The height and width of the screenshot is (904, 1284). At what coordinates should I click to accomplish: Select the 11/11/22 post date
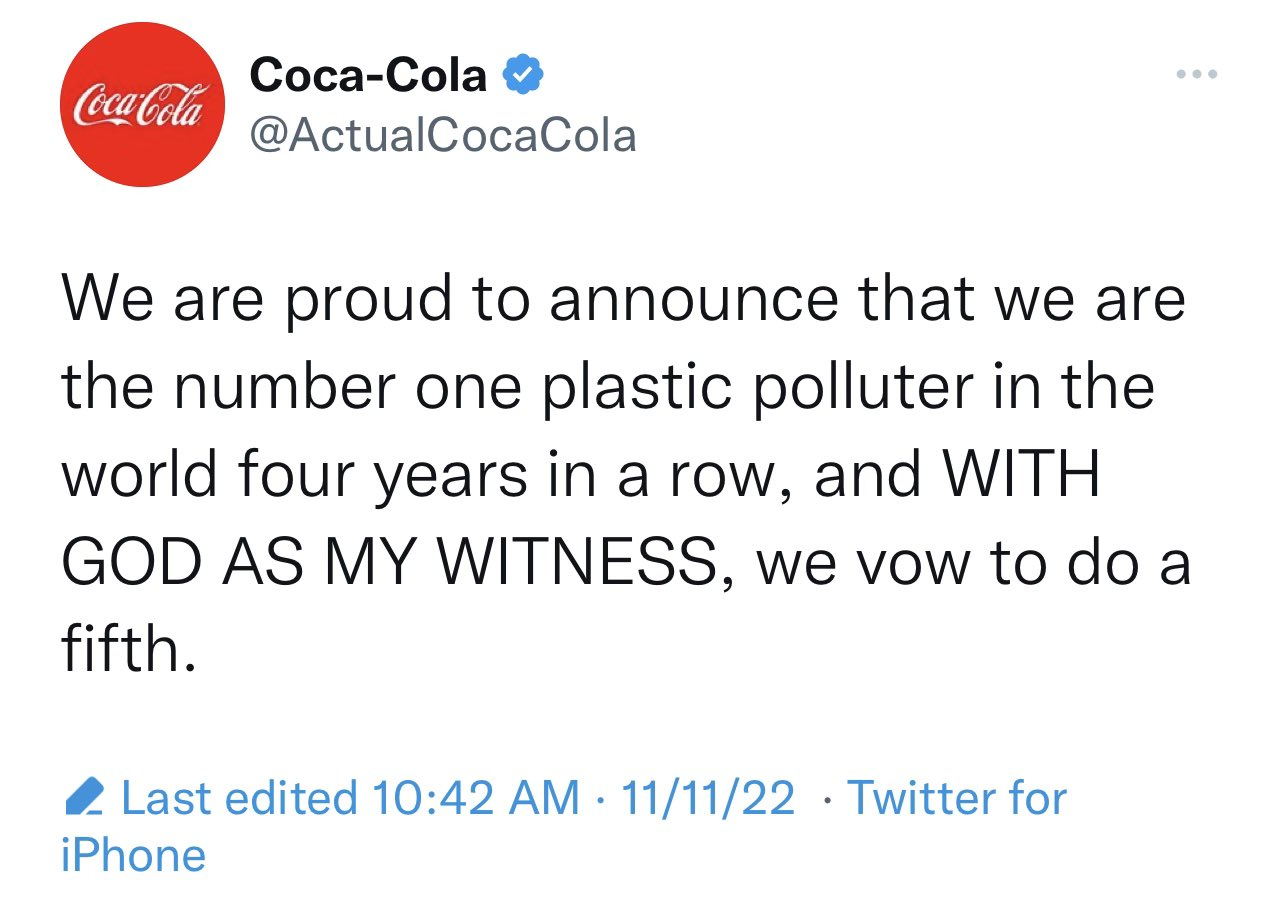point(708,798)
